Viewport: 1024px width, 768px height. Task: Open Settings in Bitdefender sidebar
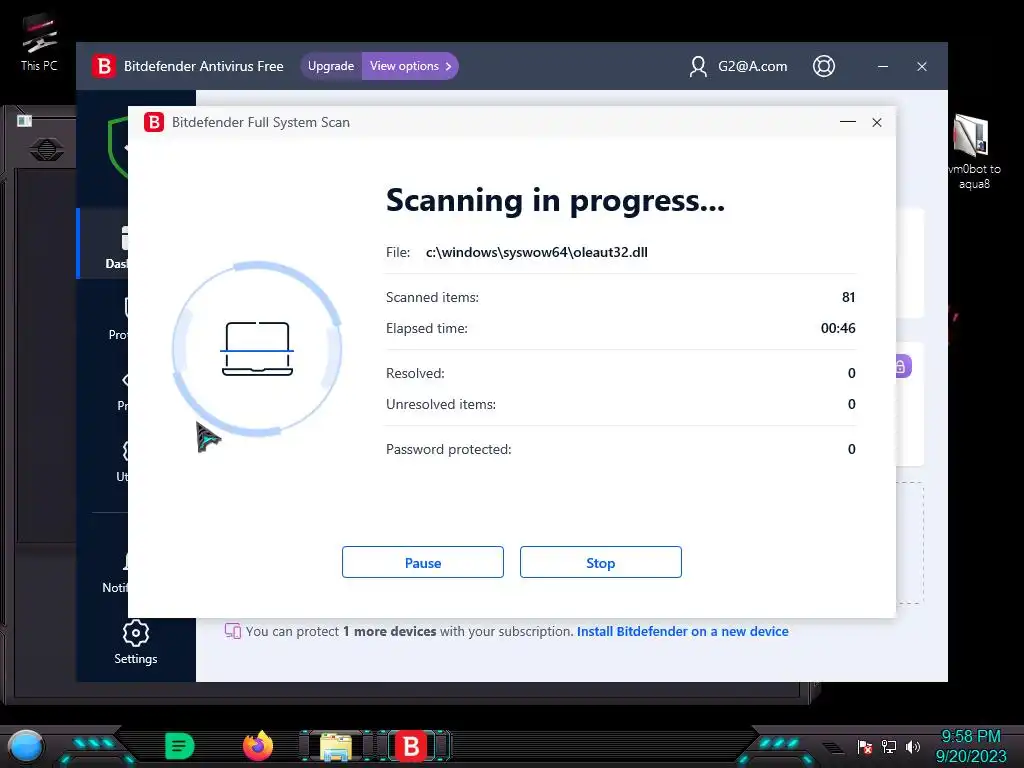(x=136, y=643)
